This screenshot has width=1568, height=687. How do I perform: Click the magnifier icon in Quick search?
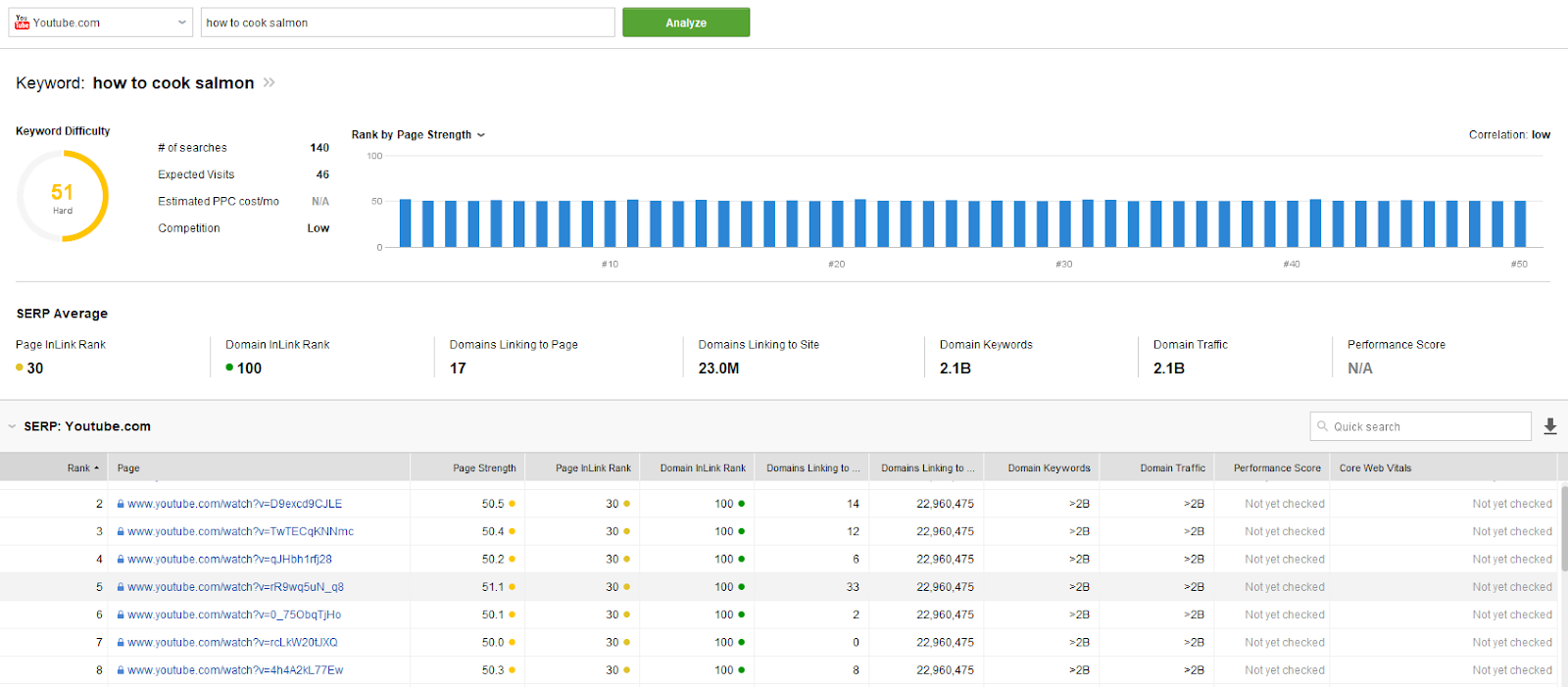coord(1322,426)
